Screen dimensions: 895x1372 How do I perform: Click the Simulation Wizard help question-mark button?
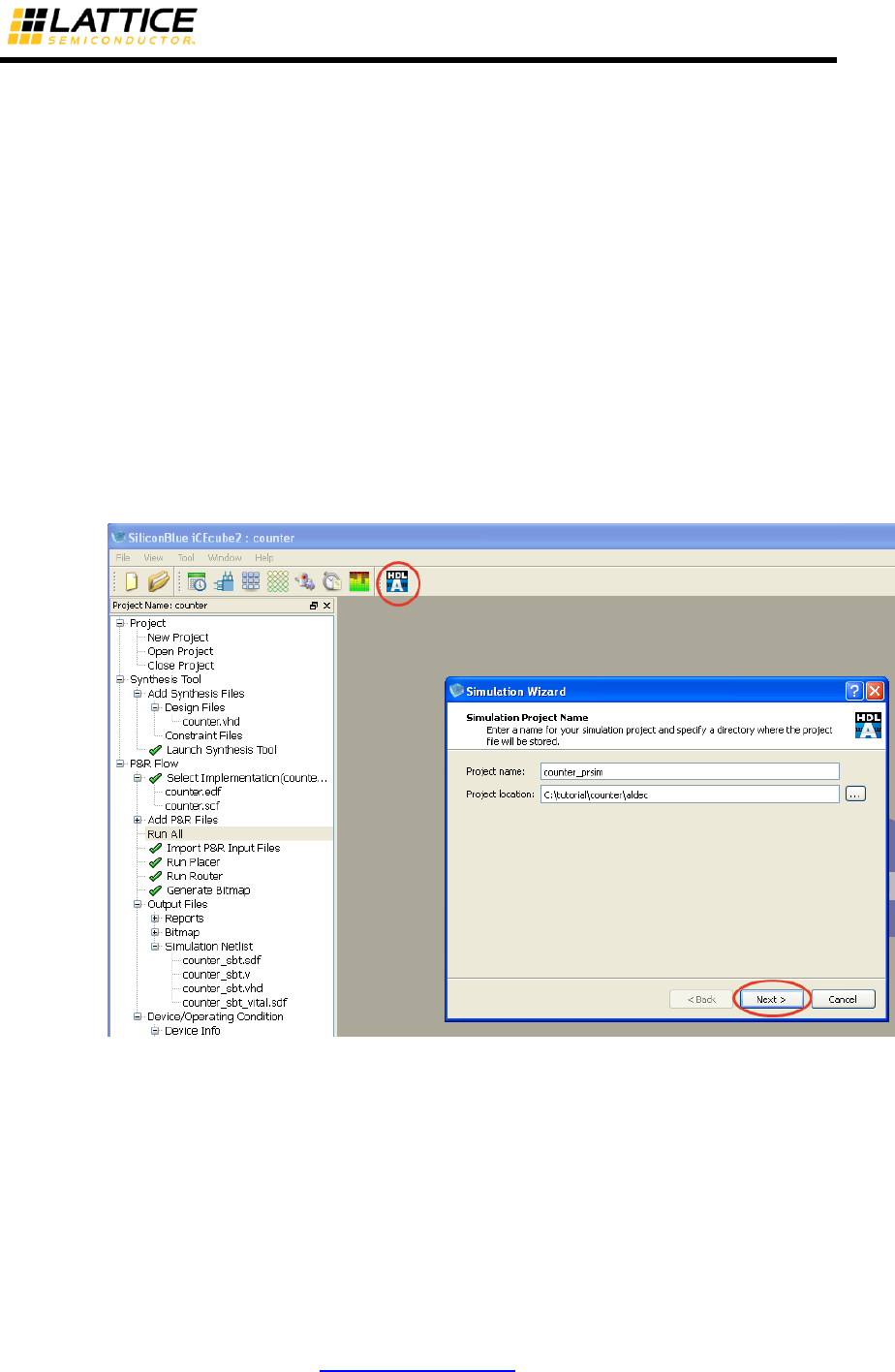coord(854,691)
